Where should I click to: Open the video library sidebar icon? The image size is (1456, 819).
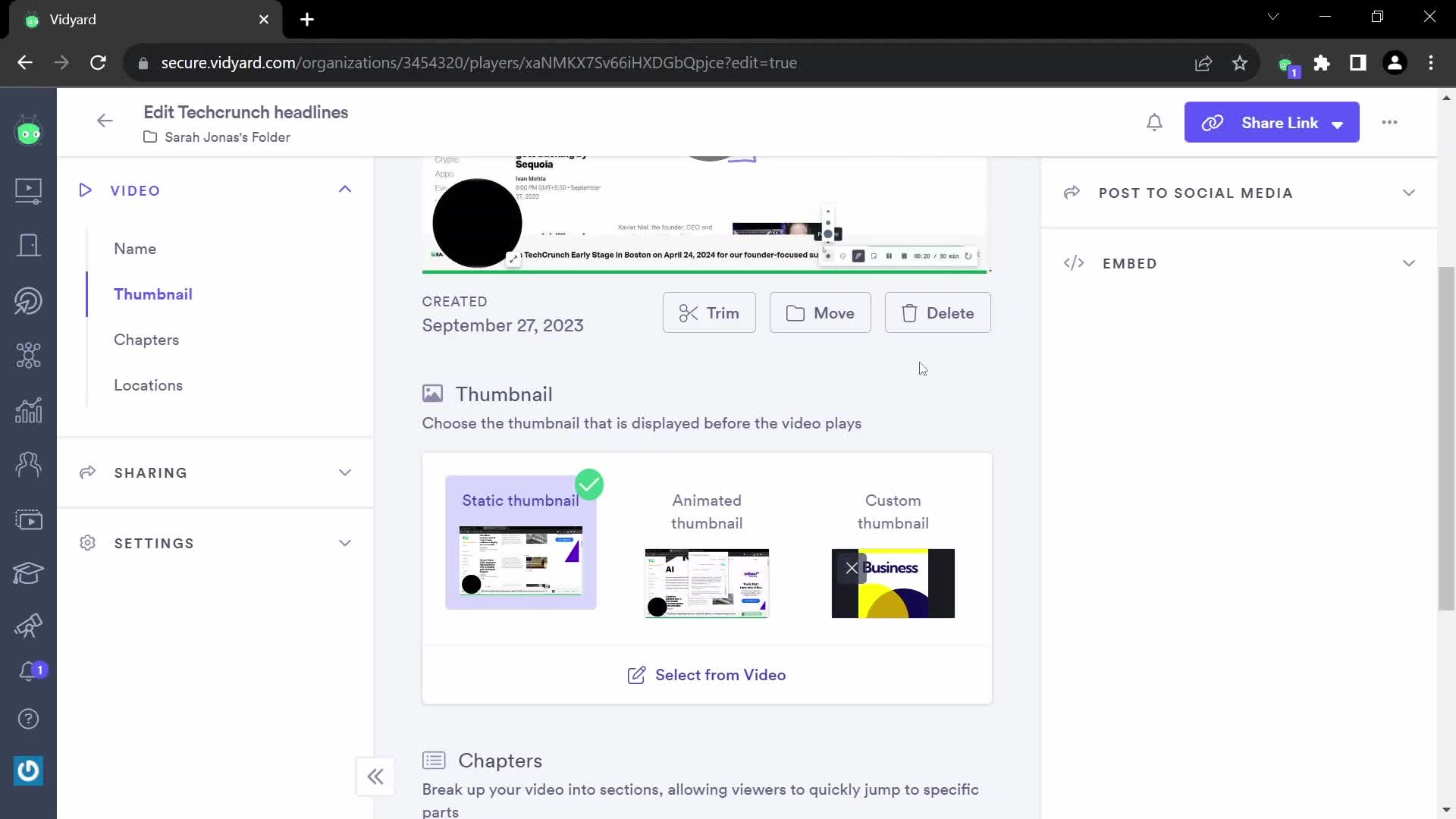pyautogui.click(x=28, y=190)
